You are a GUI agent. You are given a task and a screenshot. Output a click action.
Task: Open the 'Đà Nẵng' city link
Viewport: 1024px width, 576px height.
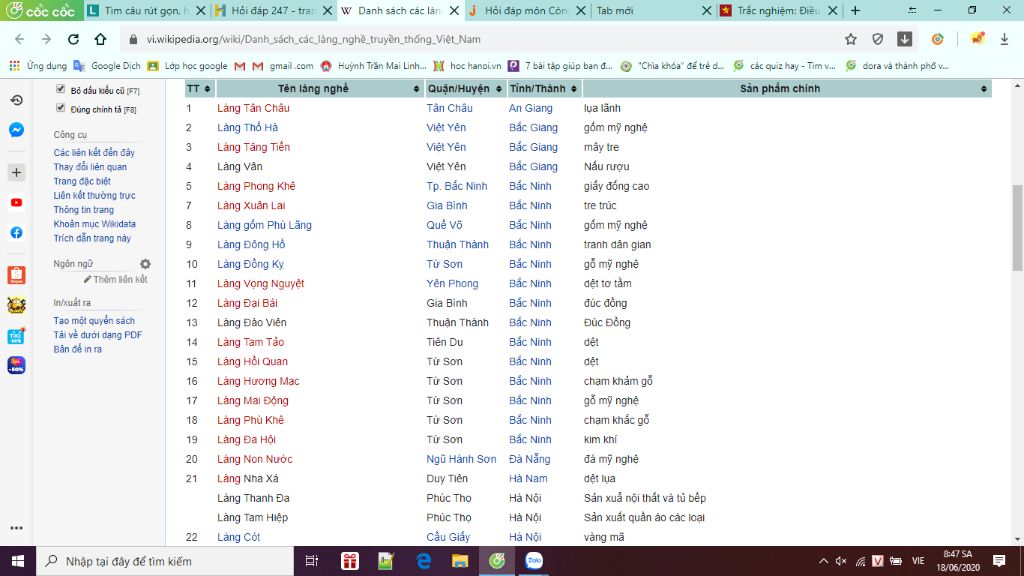[529, 459]
